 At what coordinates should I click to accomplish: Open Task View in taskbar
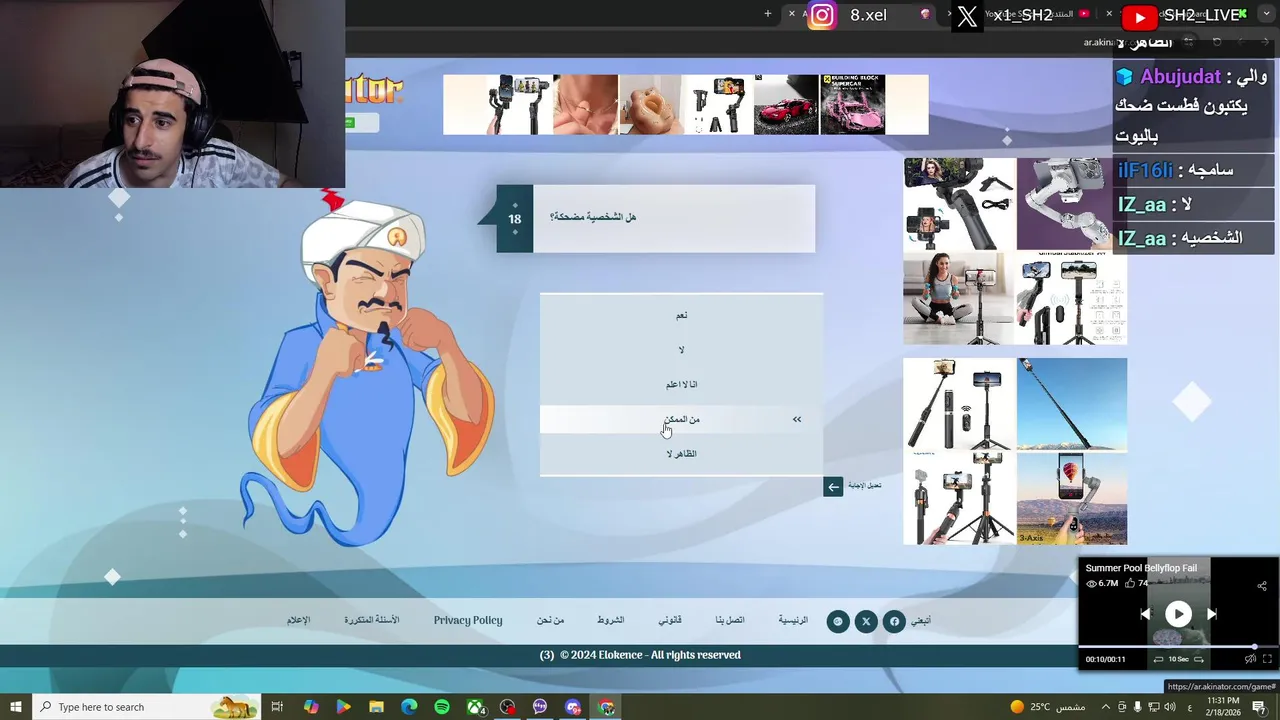pos(277,707)
